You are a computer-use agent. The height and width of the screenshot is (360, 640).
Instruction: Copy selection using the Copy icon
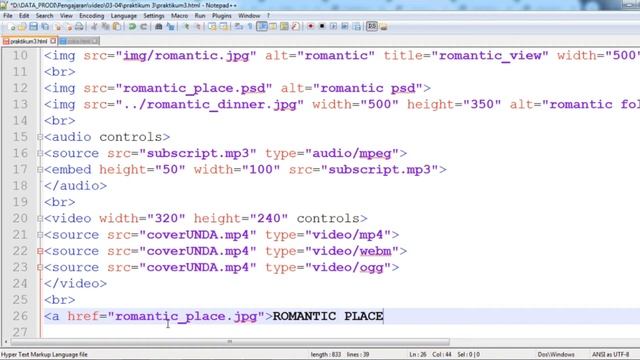pyautogui.click(x=105, y=27)
